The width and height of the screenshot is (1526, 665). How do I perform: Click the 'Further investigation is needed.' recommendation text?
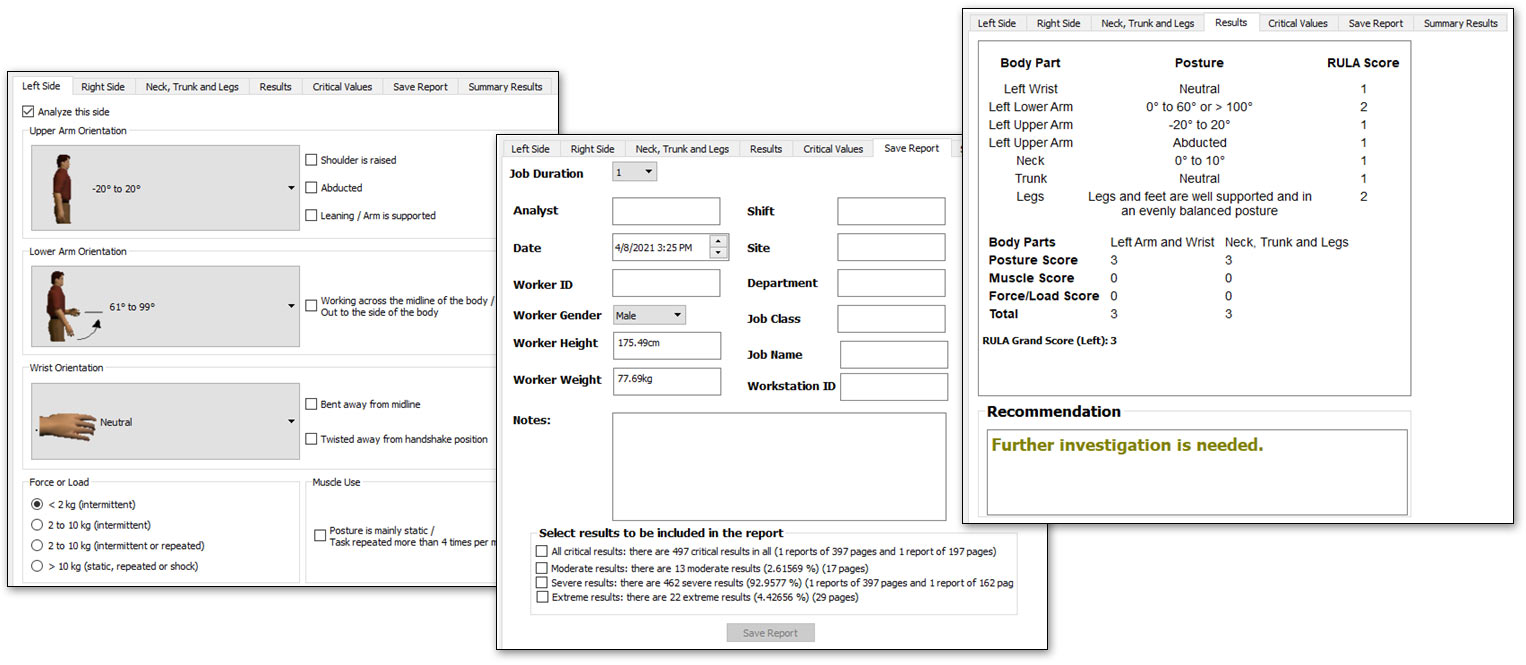tap(1127, 445)
